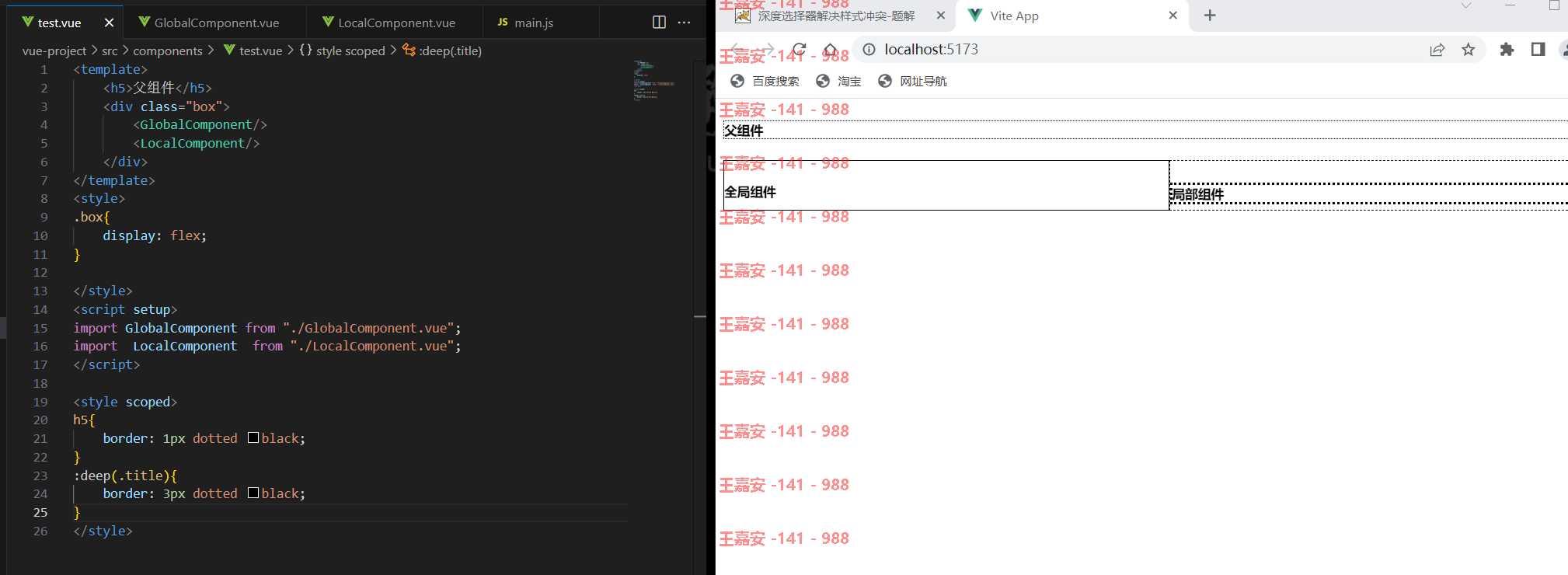Image resolution: width=1568 pixels, height=575 pixels.
Task: Reload the localhost page
Action: (799, 50)
